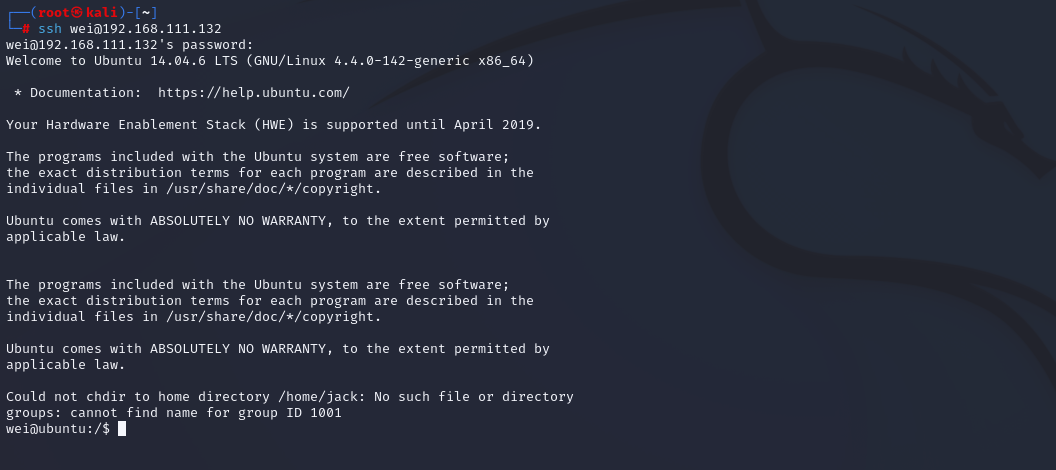Click the 'ssh' command word

(x=50, y=29)
